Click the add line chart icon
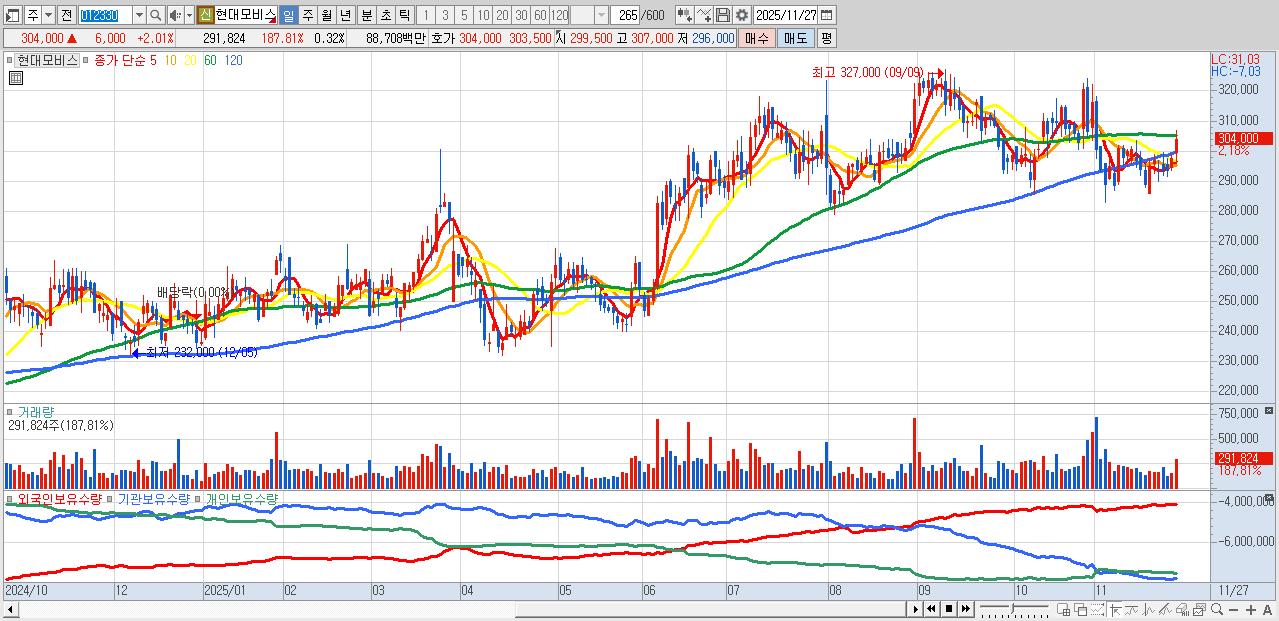 [x=704, y=15]
